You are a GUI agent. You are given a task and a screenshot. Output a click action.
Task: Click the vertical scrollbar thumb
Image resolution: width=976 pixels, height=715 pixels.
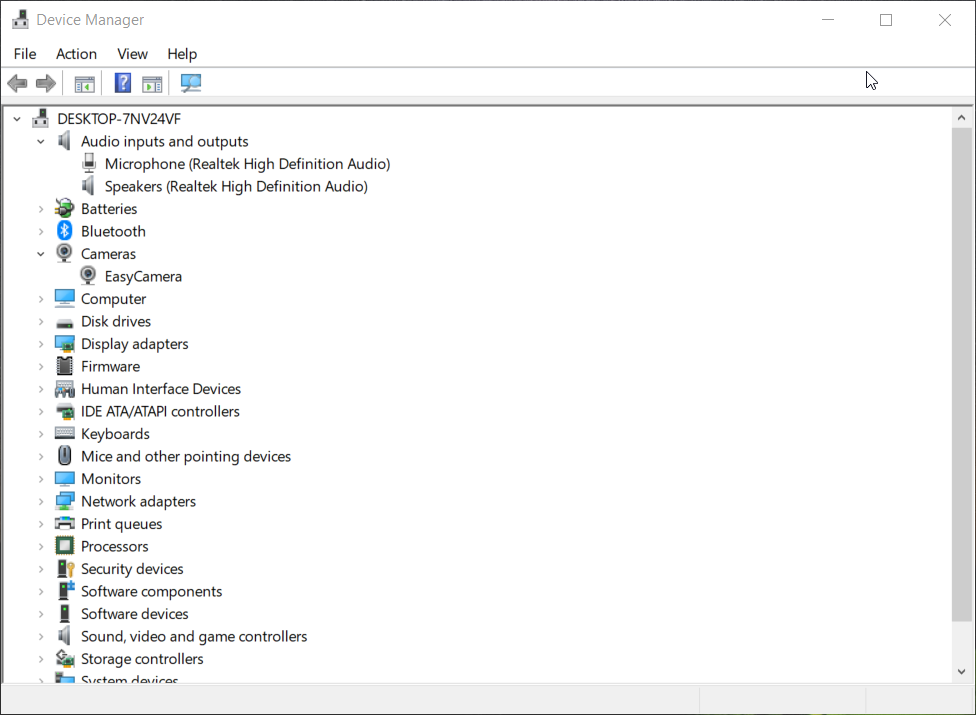[961, 373]
